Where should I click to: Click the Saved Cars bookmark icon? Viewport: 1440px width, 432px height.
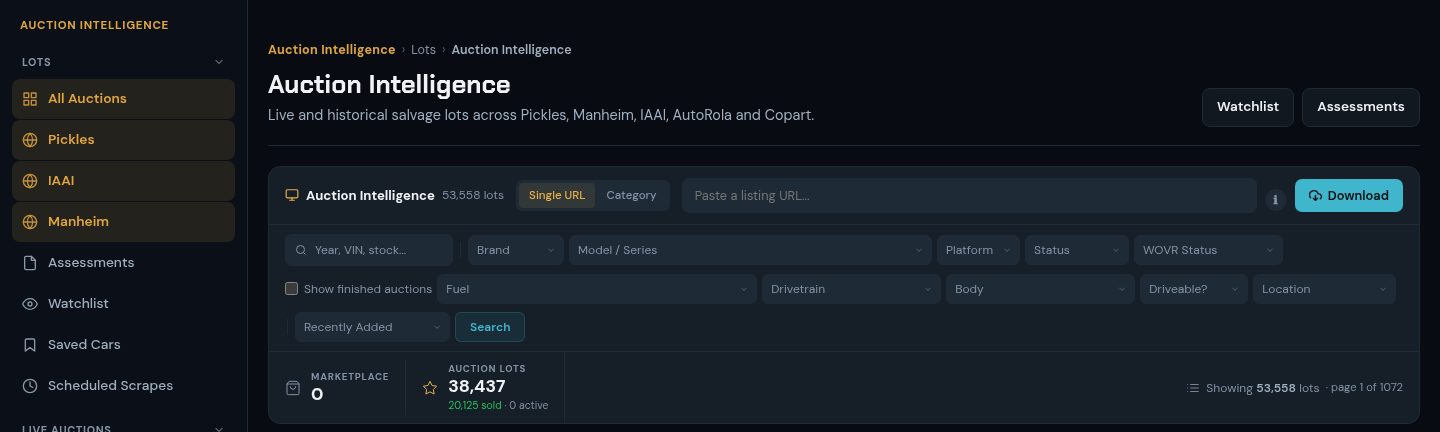tap(29, 345)
